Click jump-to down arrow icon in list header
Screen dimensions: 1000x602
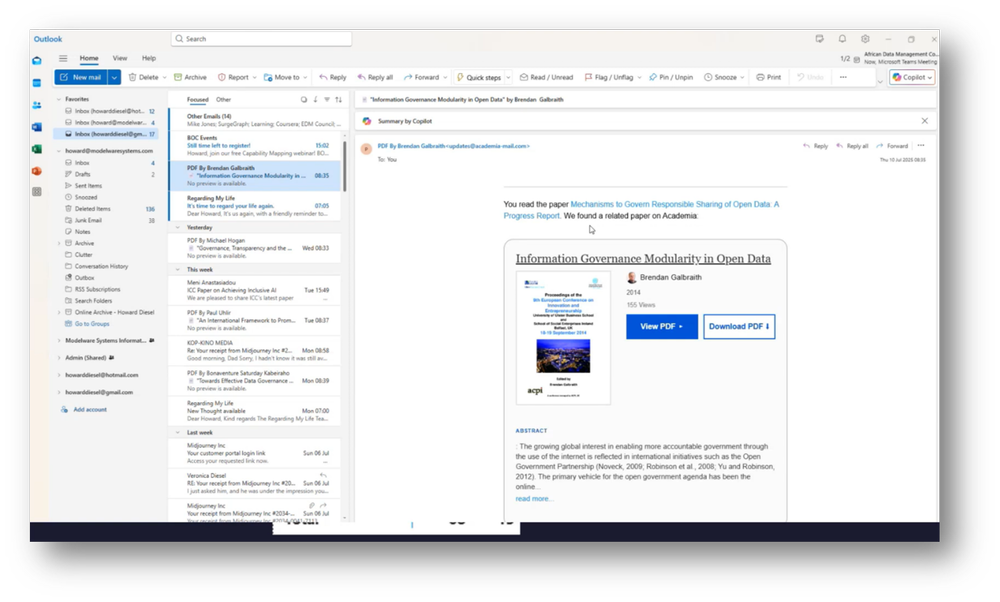pos(315,99)
